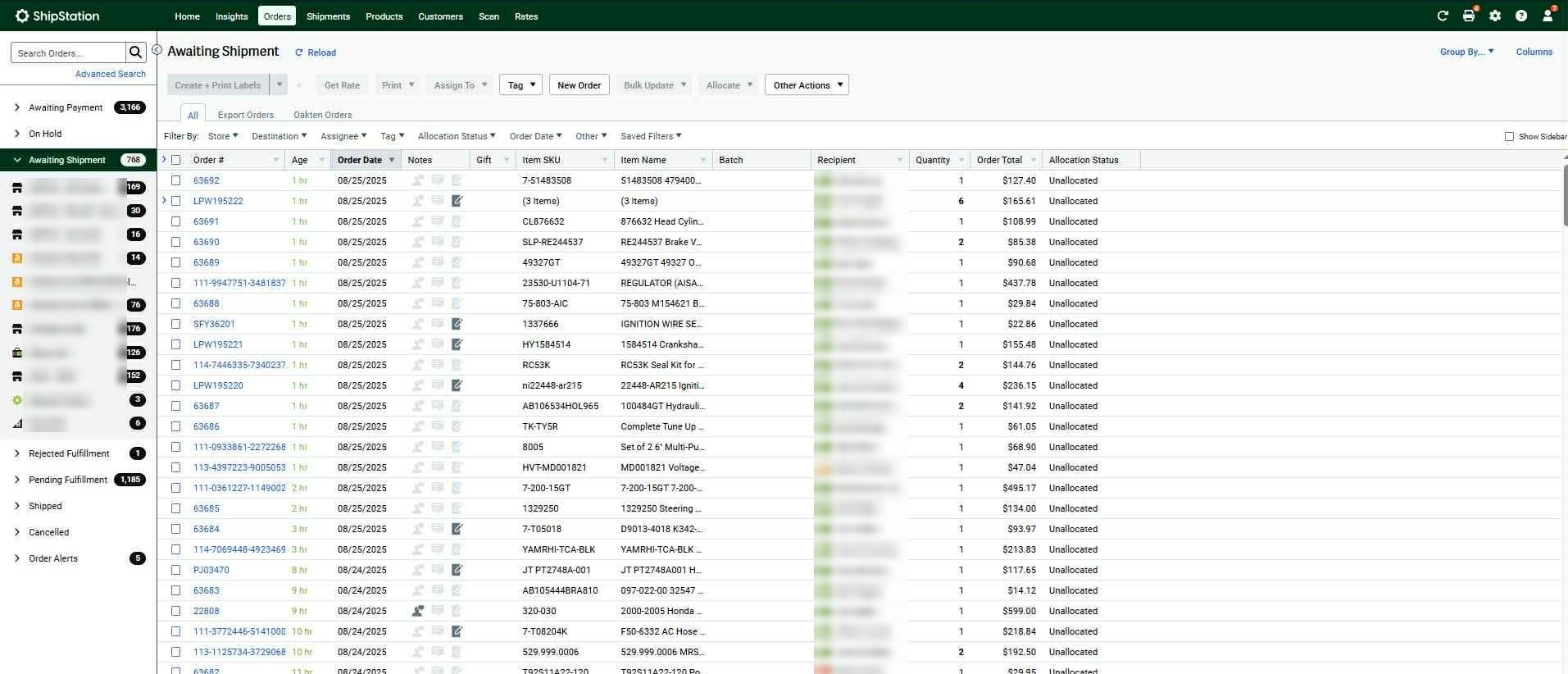Open the internal note icon on order 63684
Screen dimensions: 1568x674
click(457, 529)
